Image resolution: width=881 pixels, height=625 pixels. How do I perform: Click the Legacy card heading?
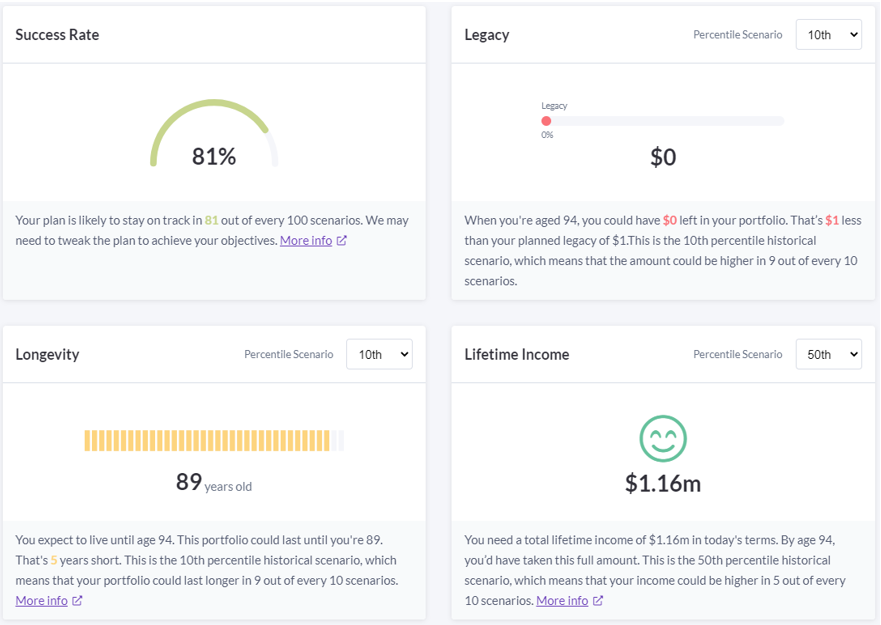coord(487,34)
